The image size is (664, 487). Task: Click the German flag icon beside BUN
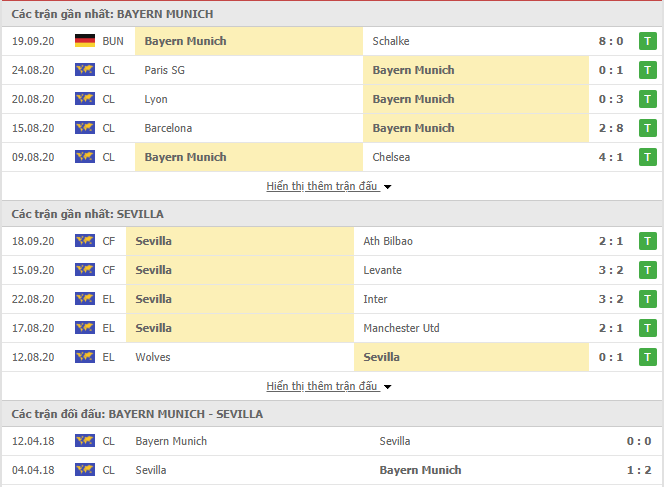click(85, 41)
